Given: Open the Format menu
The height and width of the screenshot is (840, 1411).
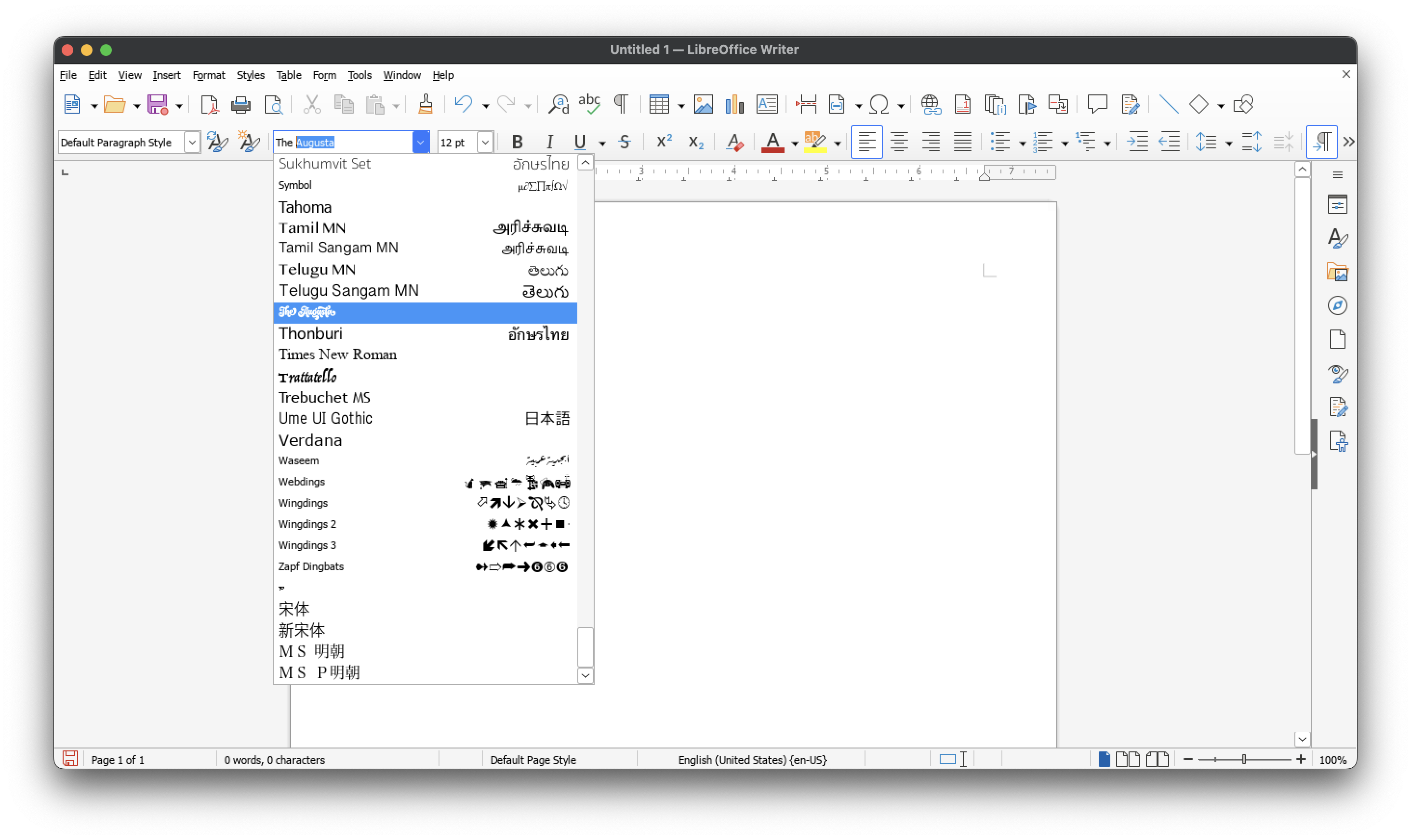Looking at the screenshot, I should coord(209,75).
